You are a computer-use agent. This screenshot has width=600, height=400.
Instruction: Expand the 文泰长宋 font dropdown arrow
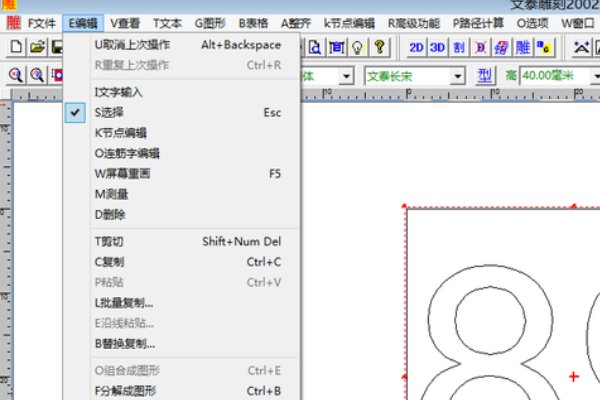tap(458, 76)
